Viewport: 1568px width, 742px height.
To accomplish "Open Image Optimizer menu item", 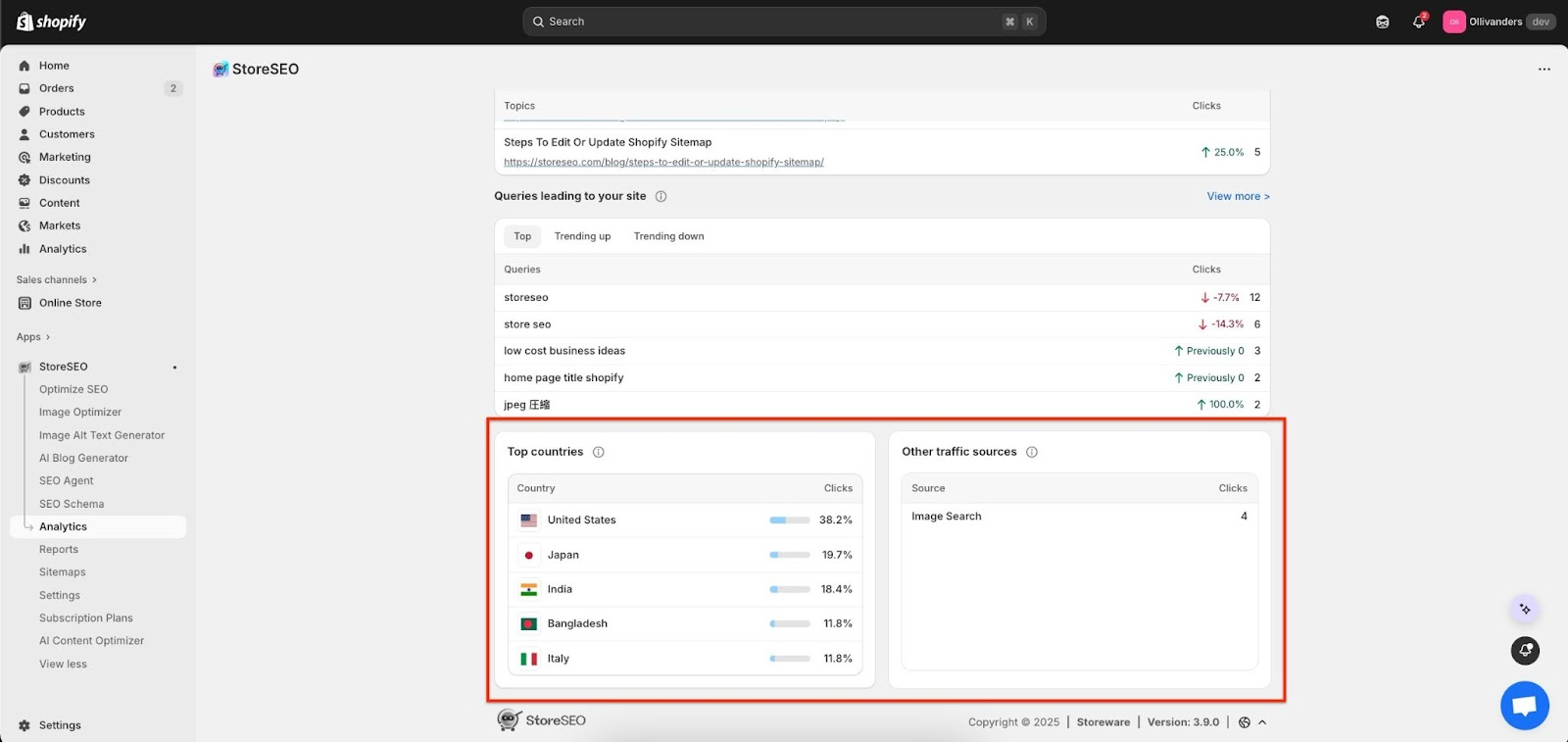I will pos(80,413).
